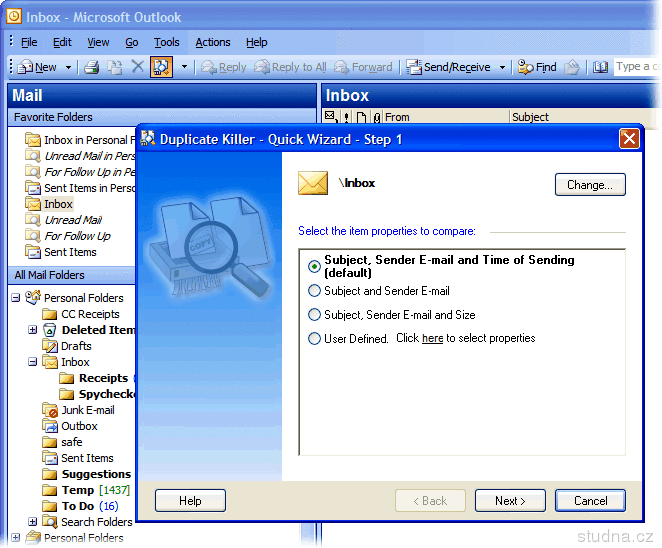This screenshot has width=662, height=548.
Task: Click the Forward toolbar button
Action: 363,67
